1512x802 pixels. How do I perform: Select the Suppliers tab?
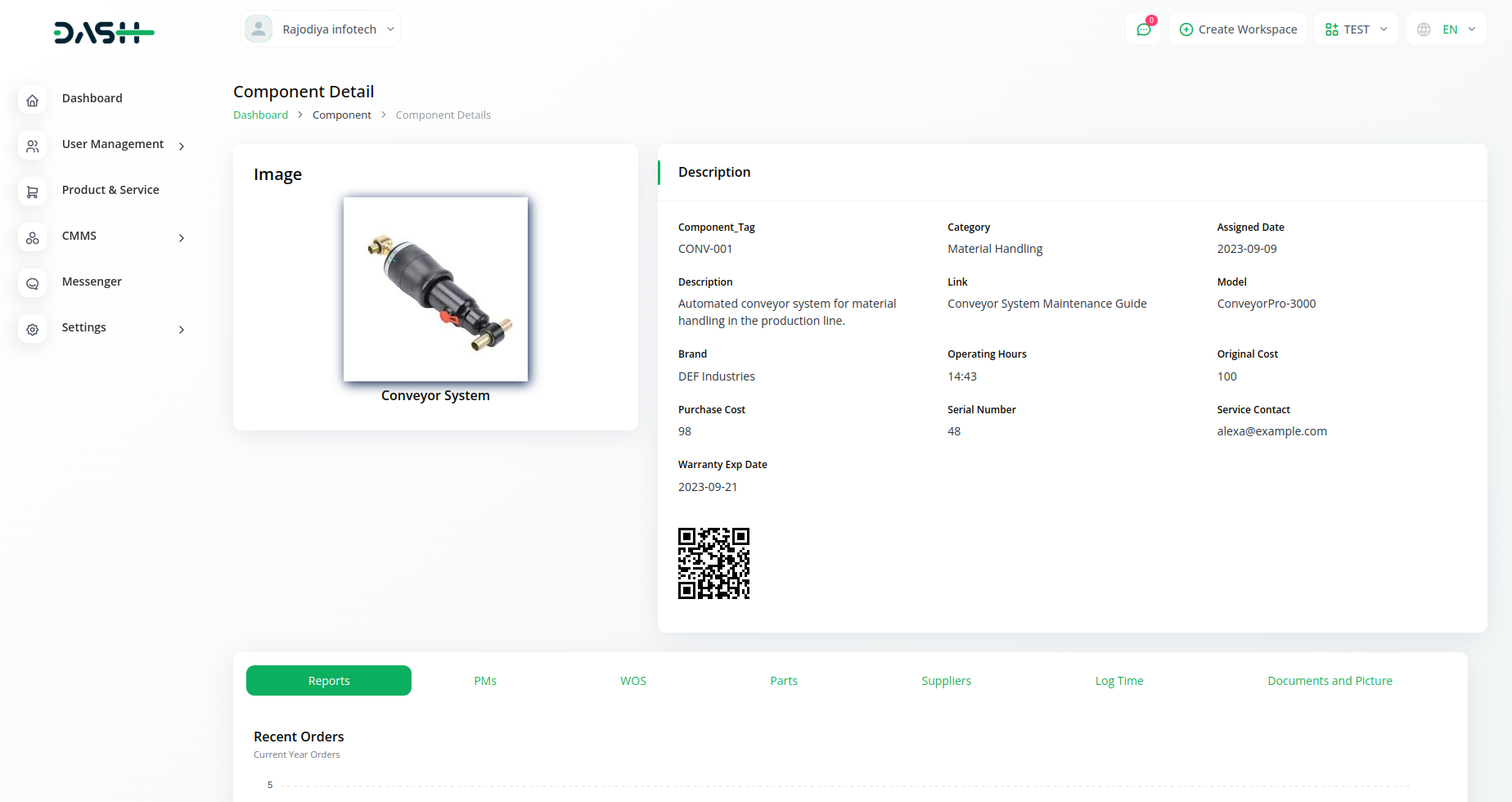(x=946, y=681)
